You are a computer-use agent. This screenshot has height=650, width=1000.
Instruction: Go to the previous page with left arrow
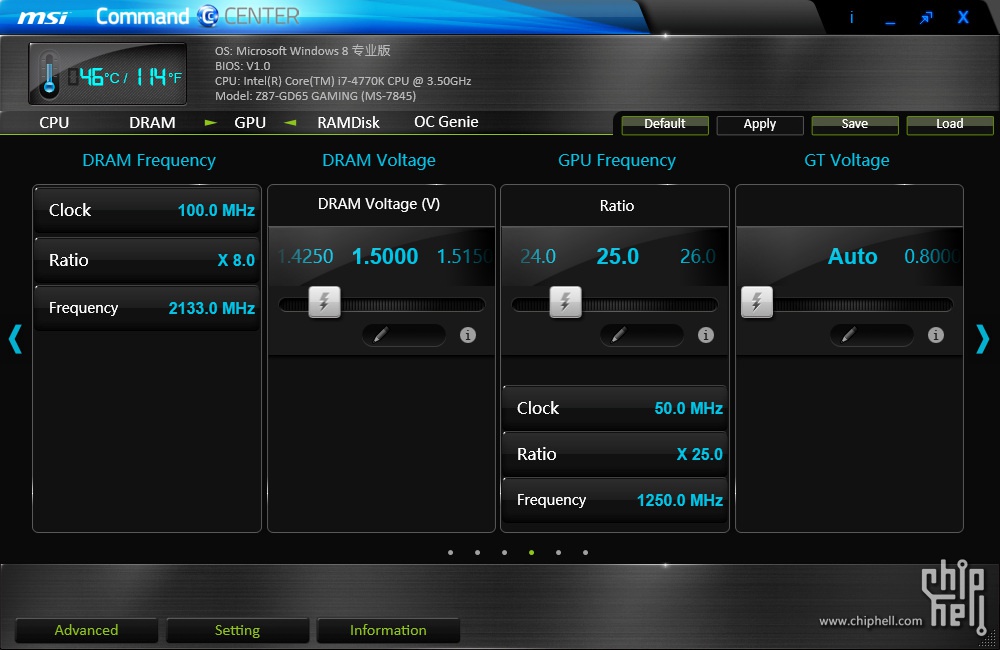click(15, 339)
